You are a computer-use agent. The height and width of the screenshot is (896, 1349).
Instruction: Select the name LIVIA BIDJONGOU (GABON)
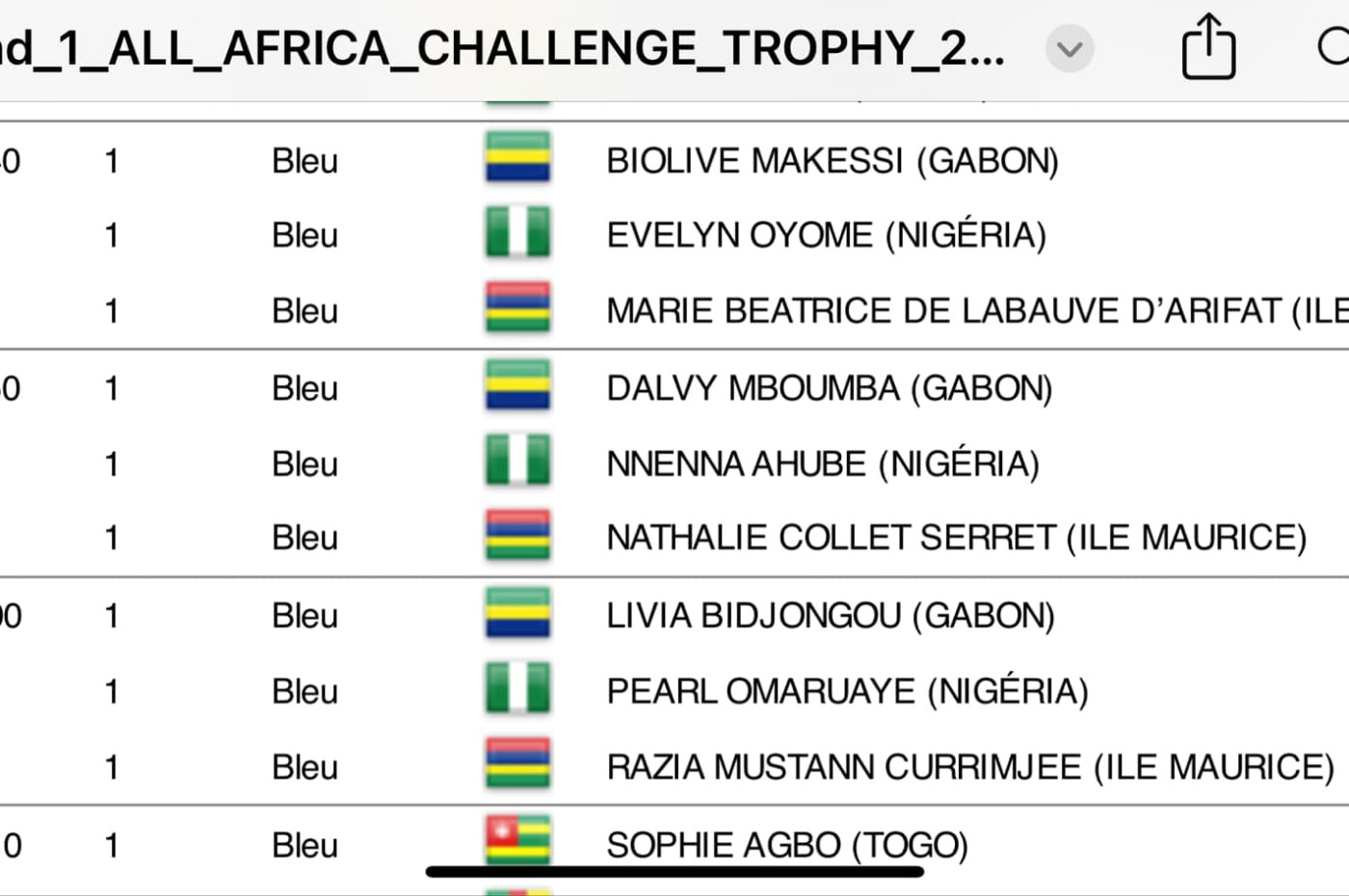[831, 615]
